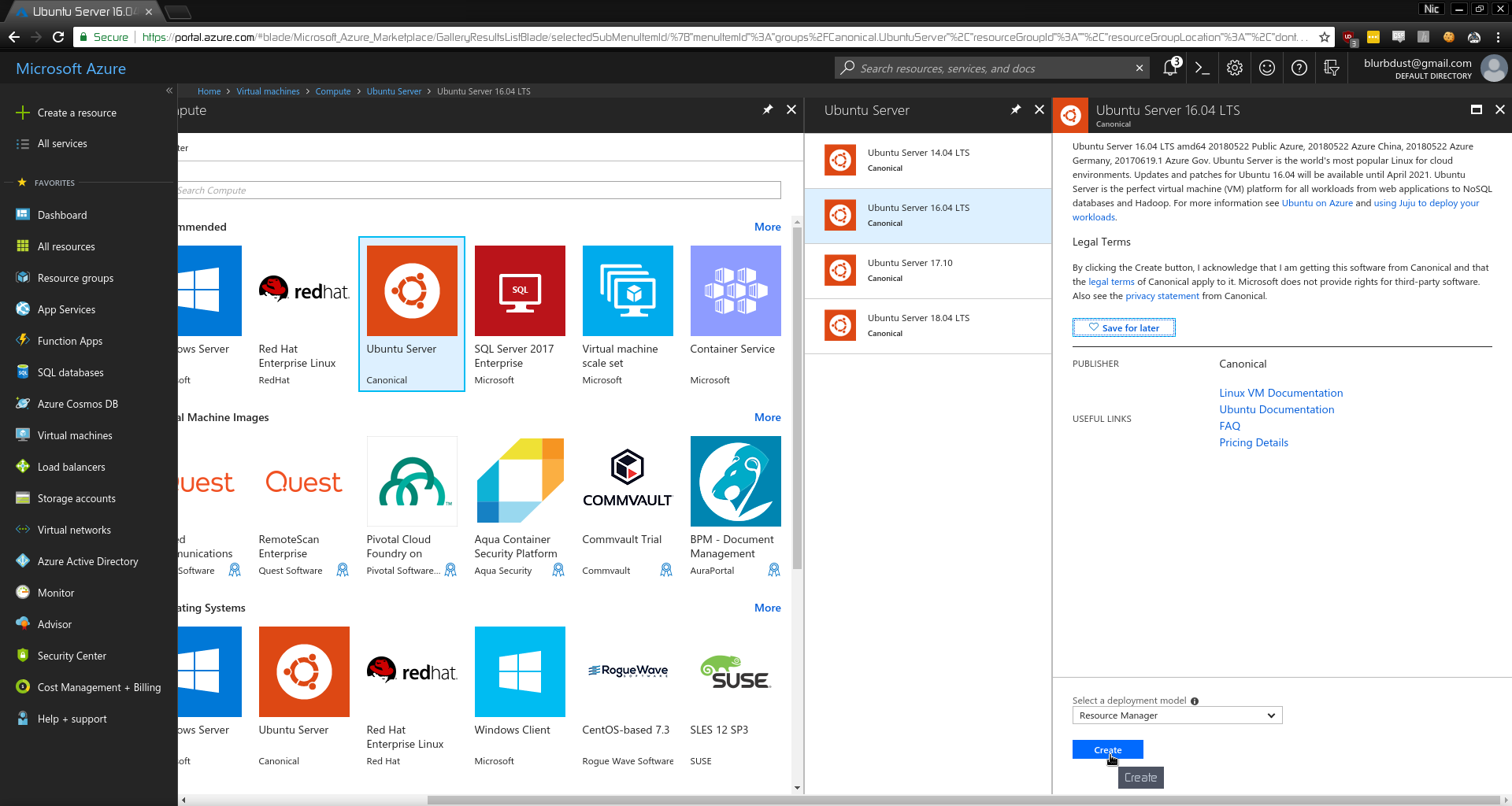The height and width of the screenshot is (806, 1512).
Task: Click More beside the Recommended section
Action: 767,227
